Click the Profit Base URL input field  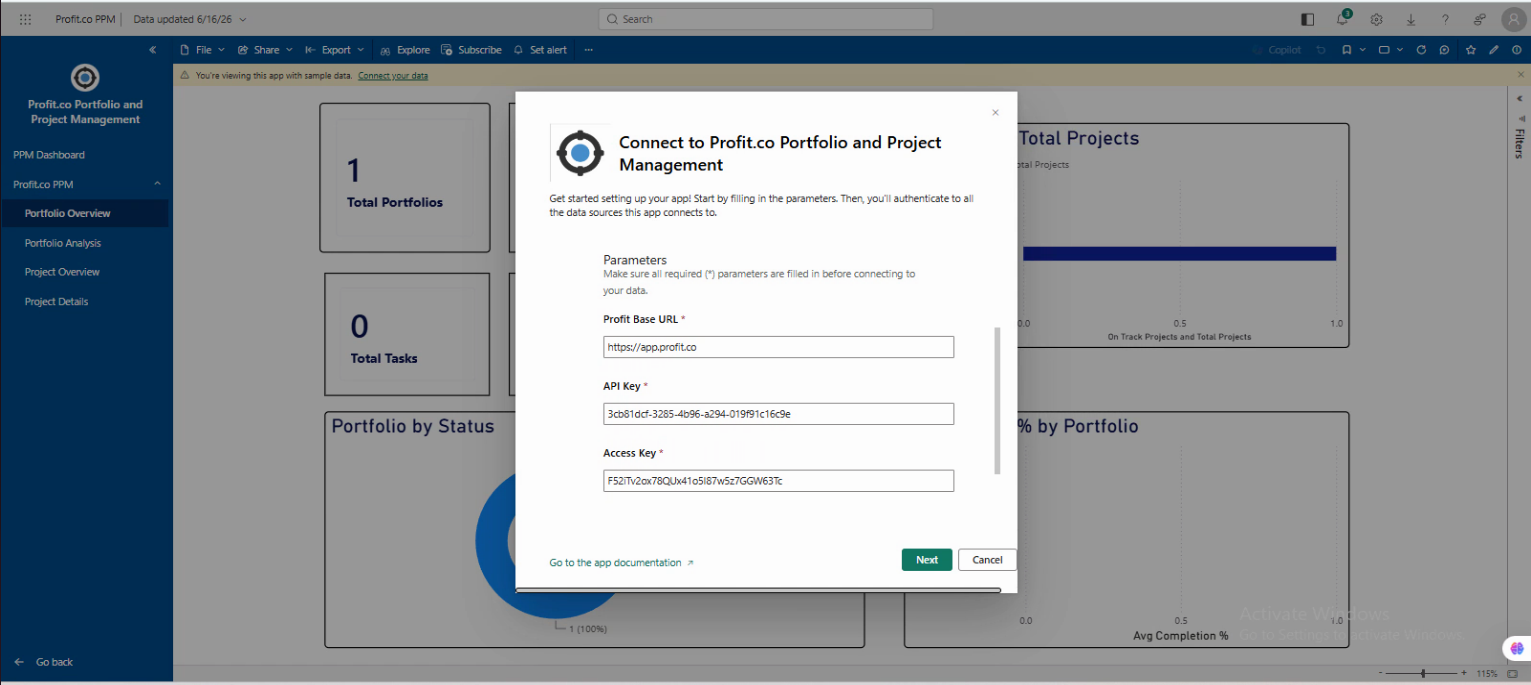coord(778,347)
